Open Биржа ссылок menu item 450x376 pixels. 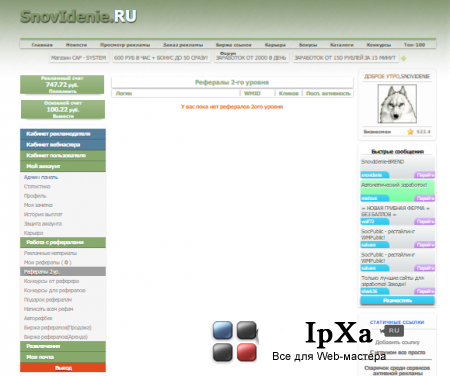[234, 45]
